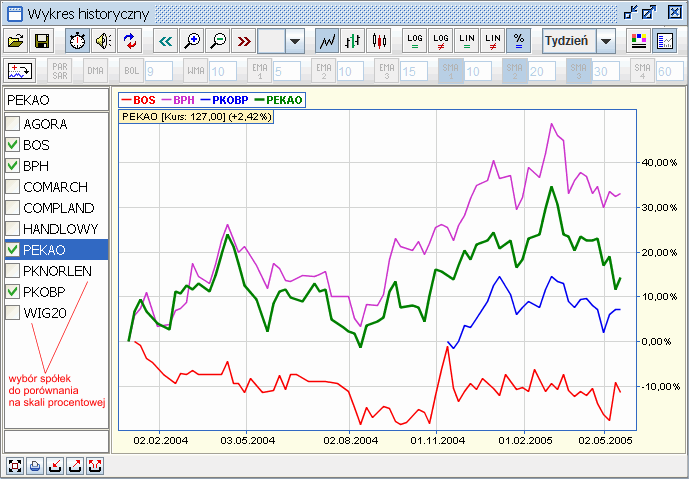
Task: Toggle the EMA 3 indicator button
Action: 387,71
